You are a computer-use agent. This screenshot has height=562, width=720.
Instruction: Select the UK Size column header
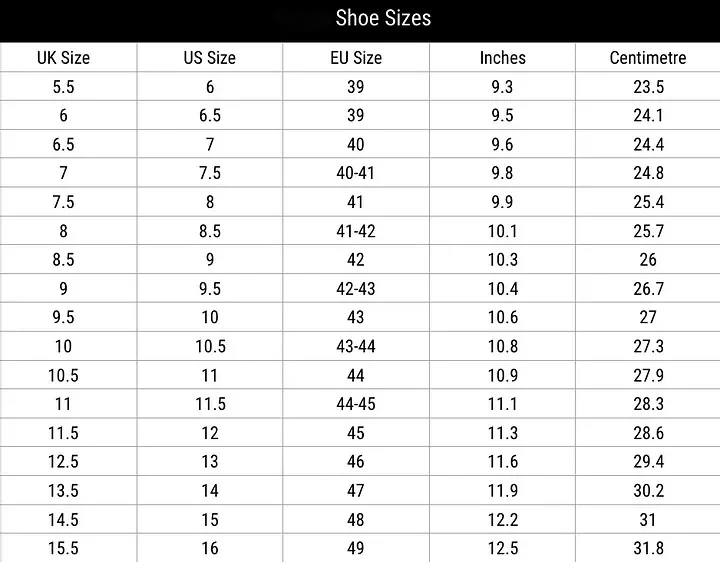63,58
